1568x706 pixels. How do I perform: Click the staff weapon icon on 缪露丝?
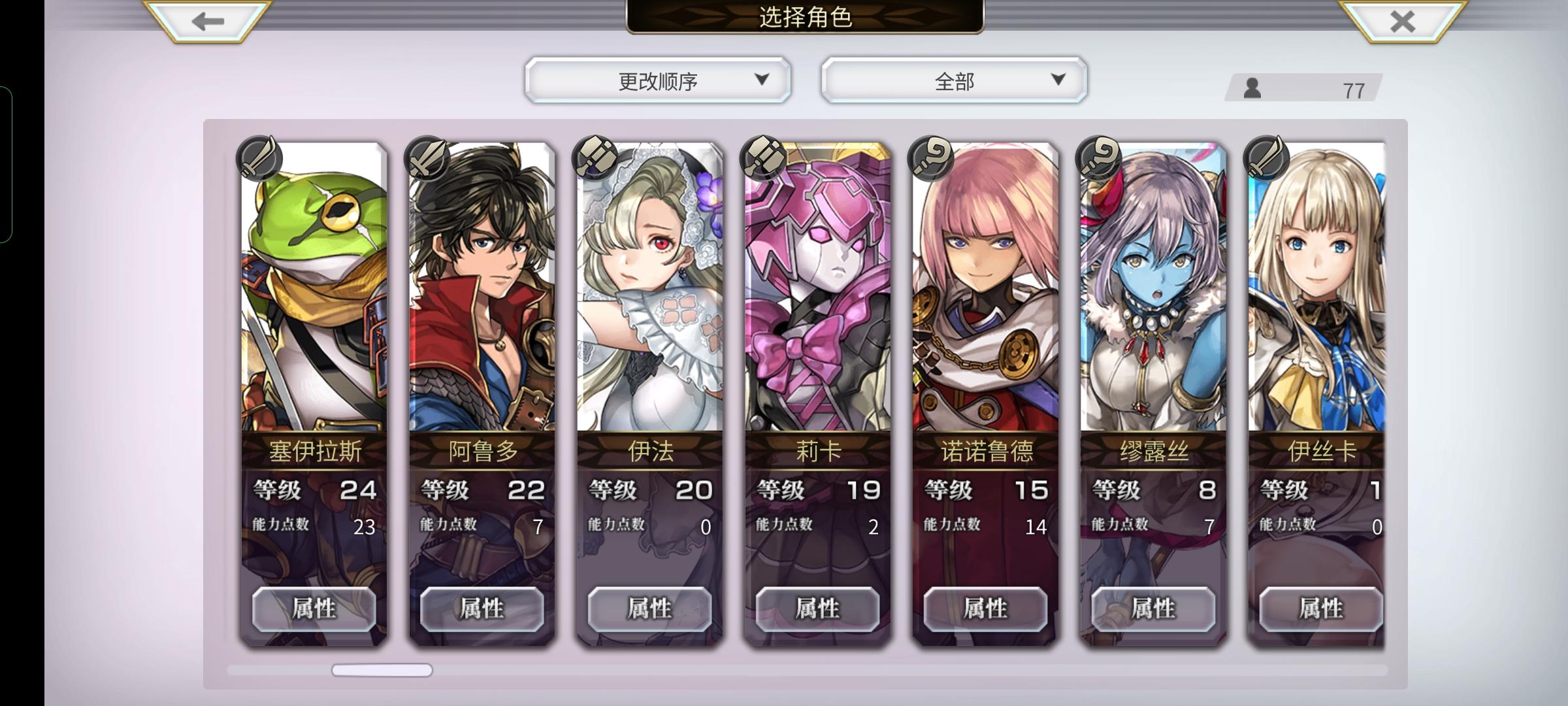(1099, 158)
